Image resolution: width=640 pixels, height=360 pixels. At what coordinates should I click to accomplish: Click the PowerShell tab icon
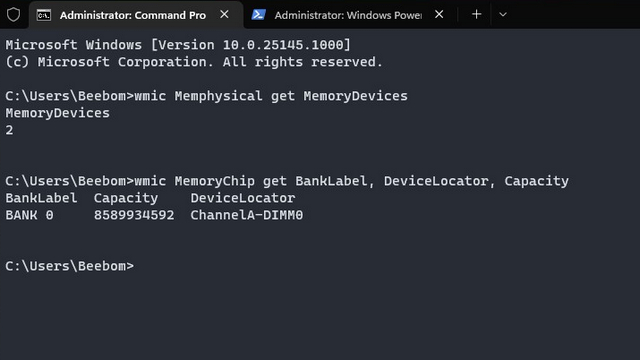258,15
